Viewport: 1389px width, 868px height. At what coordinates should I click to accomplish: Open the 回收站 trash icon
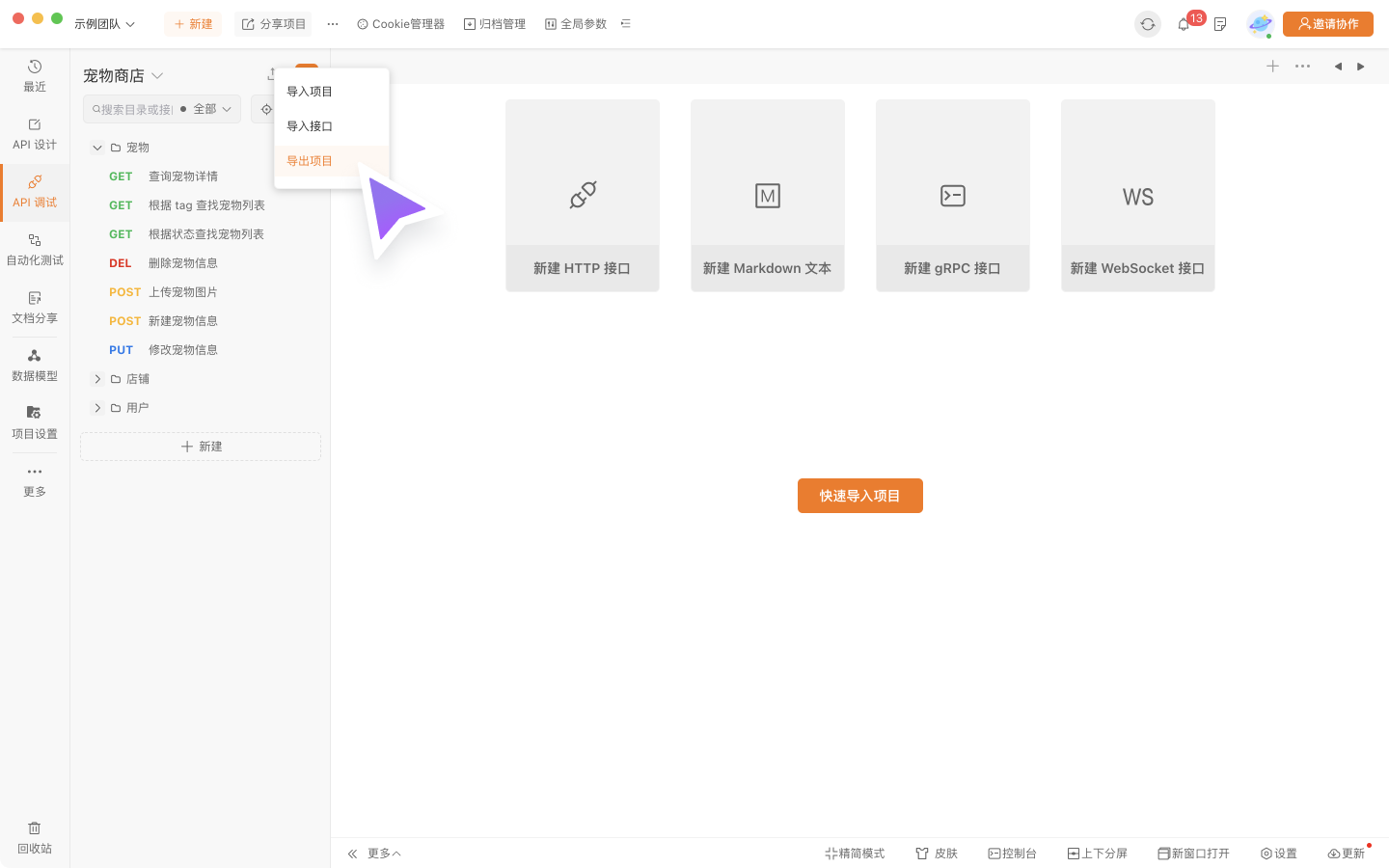pyautogui.click(x=35, y=837)
